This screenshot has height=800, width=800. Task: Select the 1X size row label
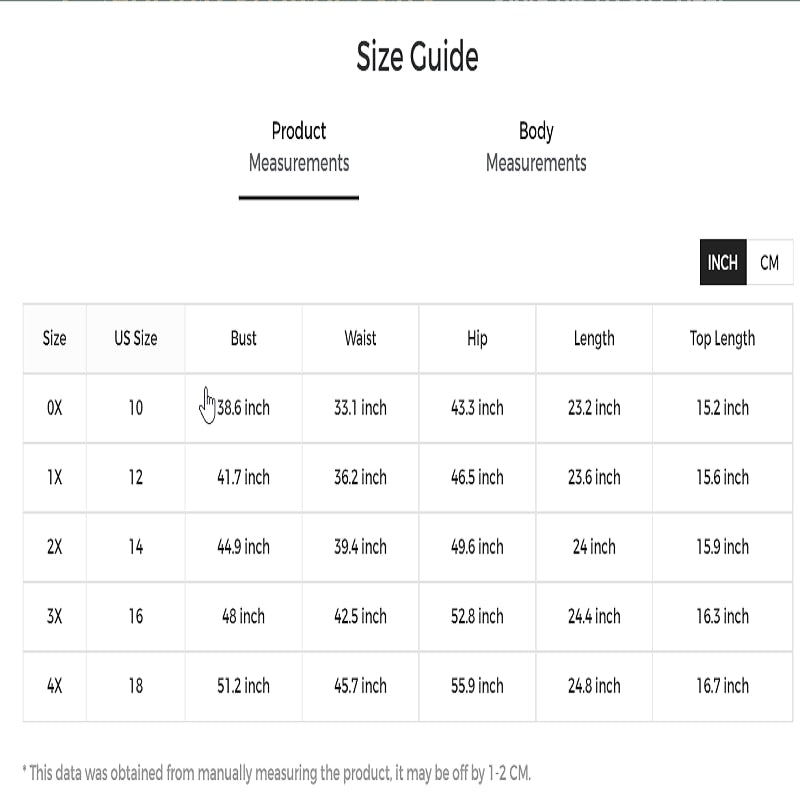coord(55,477)
